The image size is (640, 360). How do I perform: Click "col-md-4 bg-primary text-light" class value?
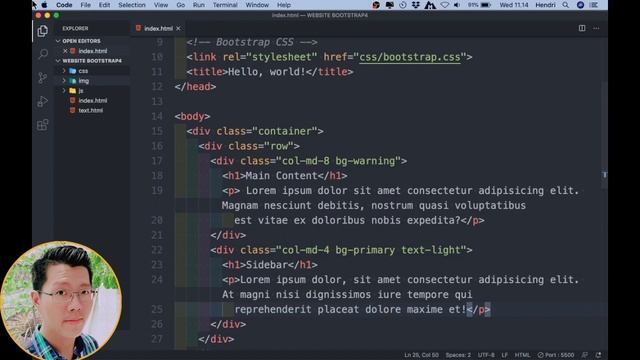point(371,250)
